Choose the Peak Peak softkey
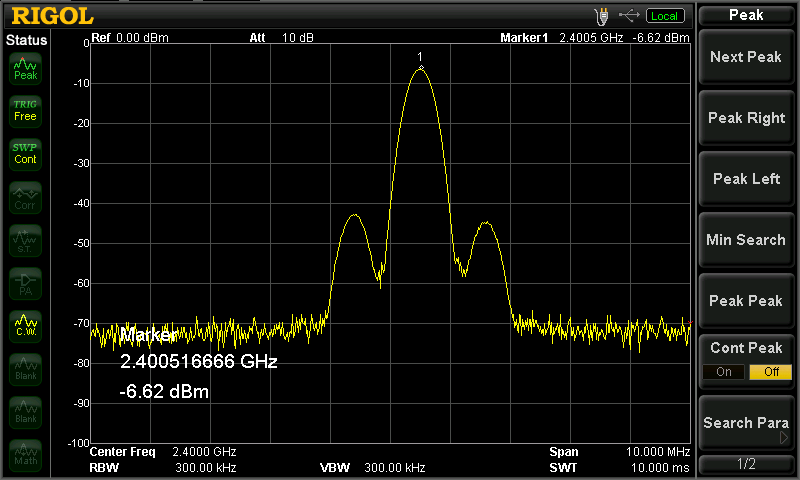The image size is (800, 480). (x=746, y=301)
